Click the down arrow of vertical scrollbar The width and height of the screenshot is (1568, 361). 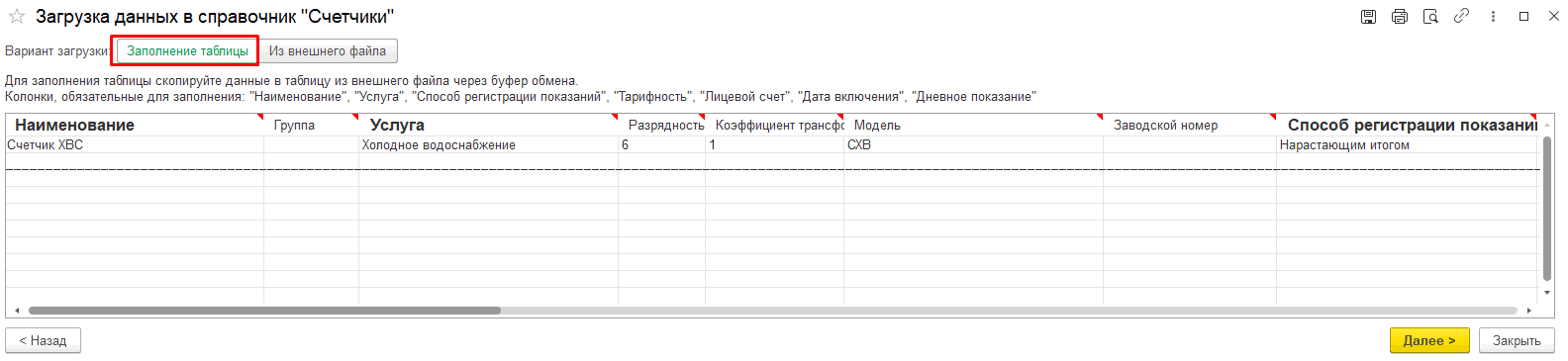click(x=1547, y=293)
